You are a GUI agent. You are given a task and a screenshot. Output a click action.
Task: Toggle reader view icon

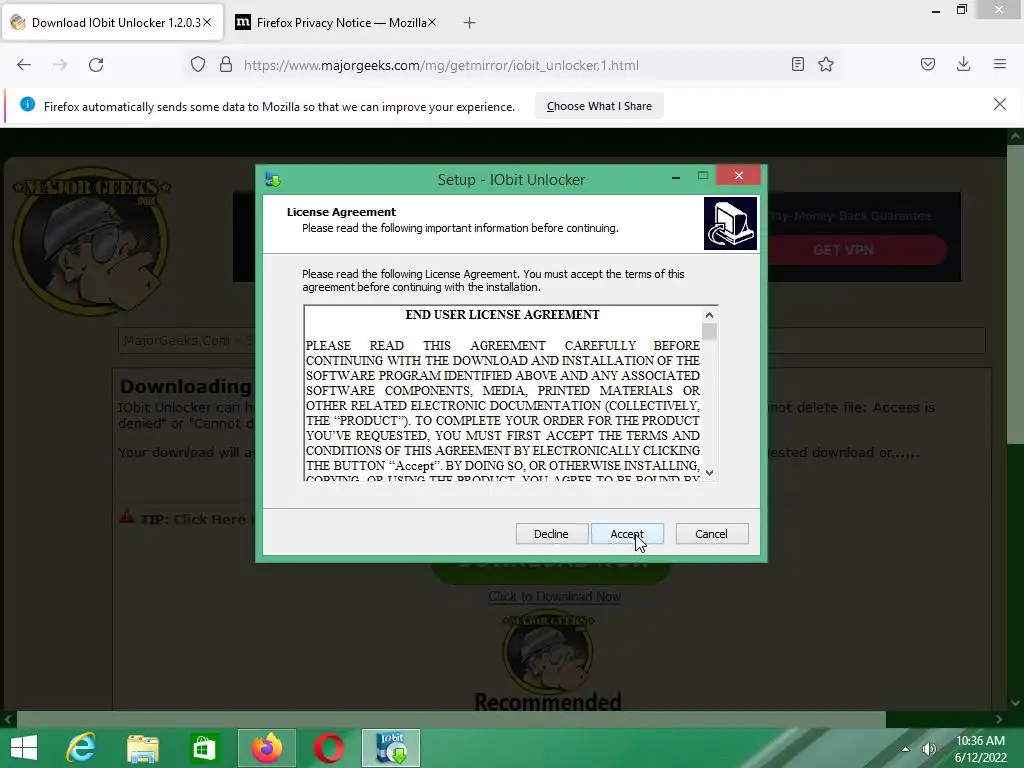(x=797, y=64)
